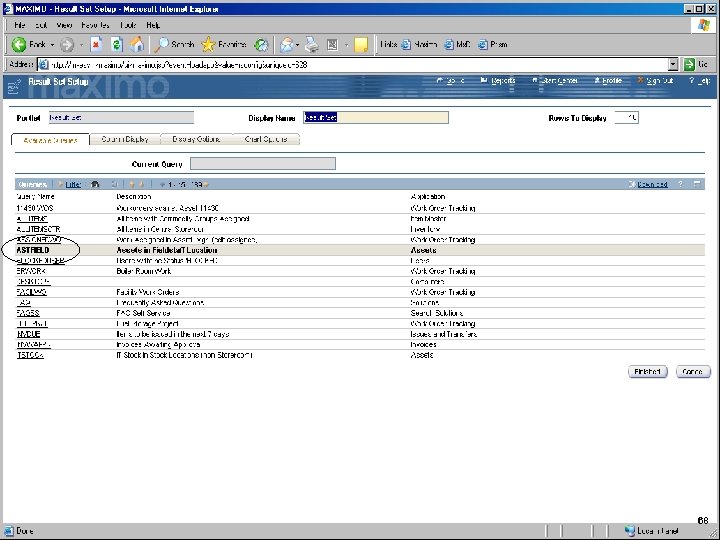Open the IE Search magnifier button

tap(174, 45)
